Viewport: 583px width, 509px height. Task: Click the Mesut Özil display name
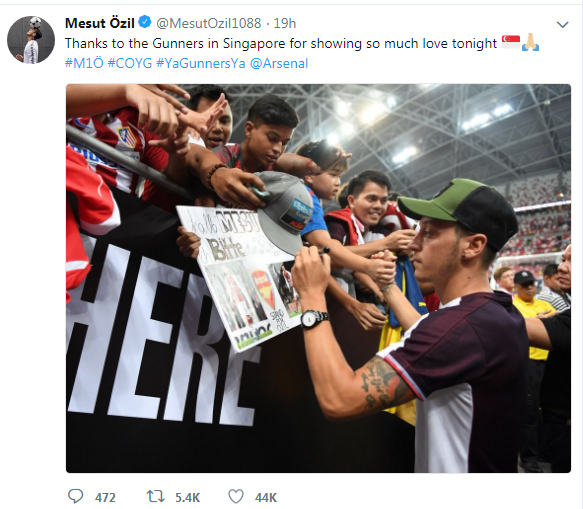[100, 23]
